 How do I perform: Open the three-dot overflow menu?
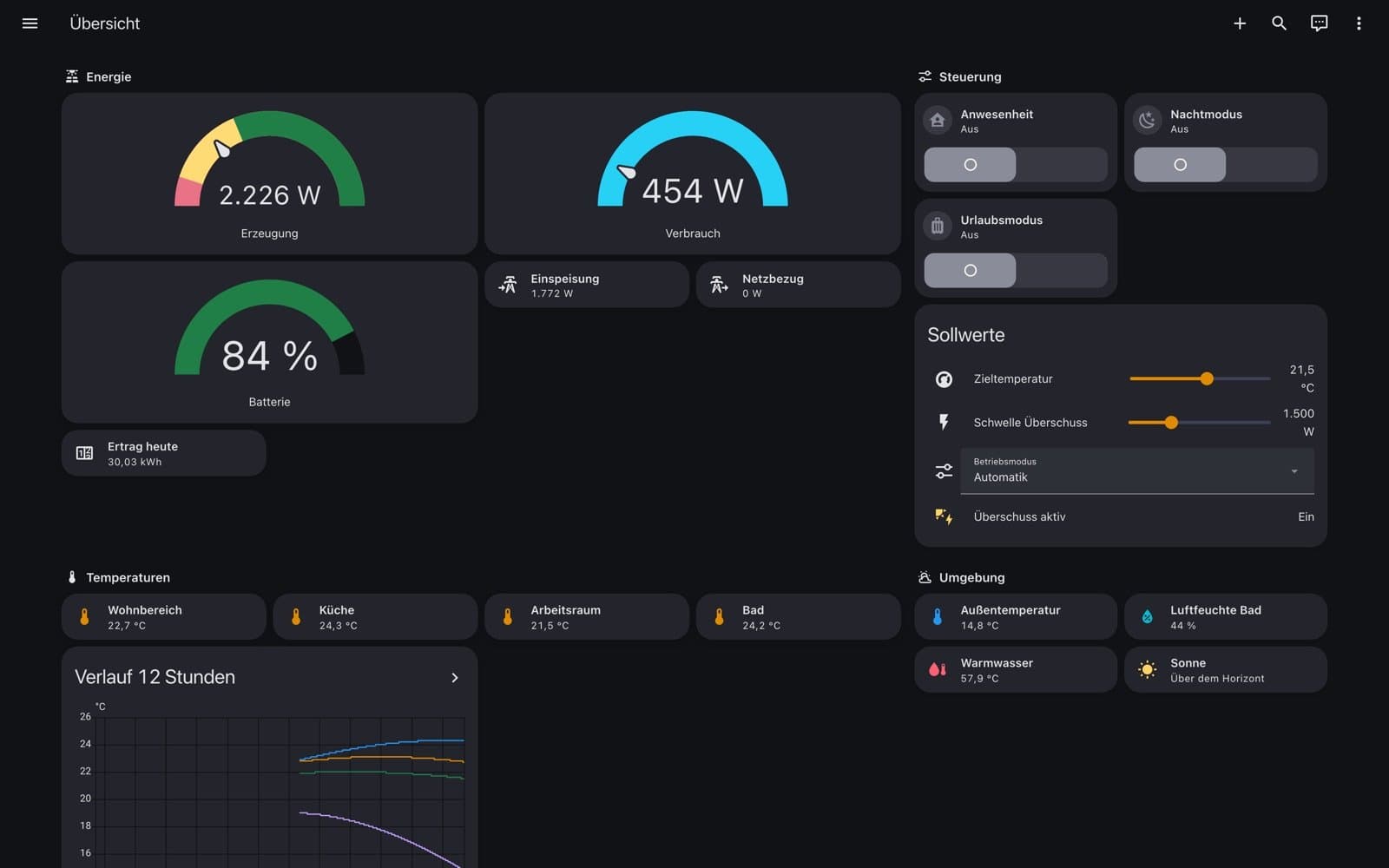(x=1359, y=23)
